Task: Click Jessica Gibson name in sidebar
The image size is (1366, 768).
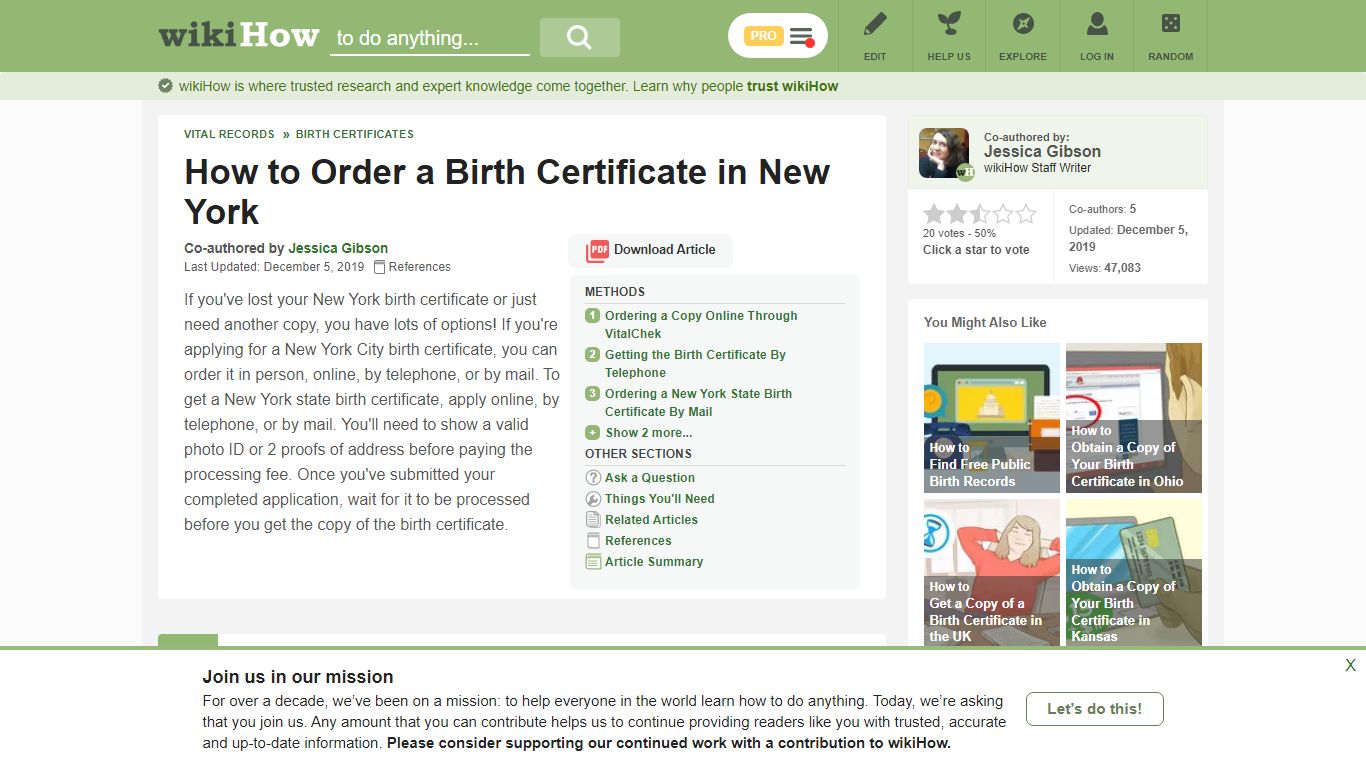Action: pyautogui.click(x=1042, y=152)
